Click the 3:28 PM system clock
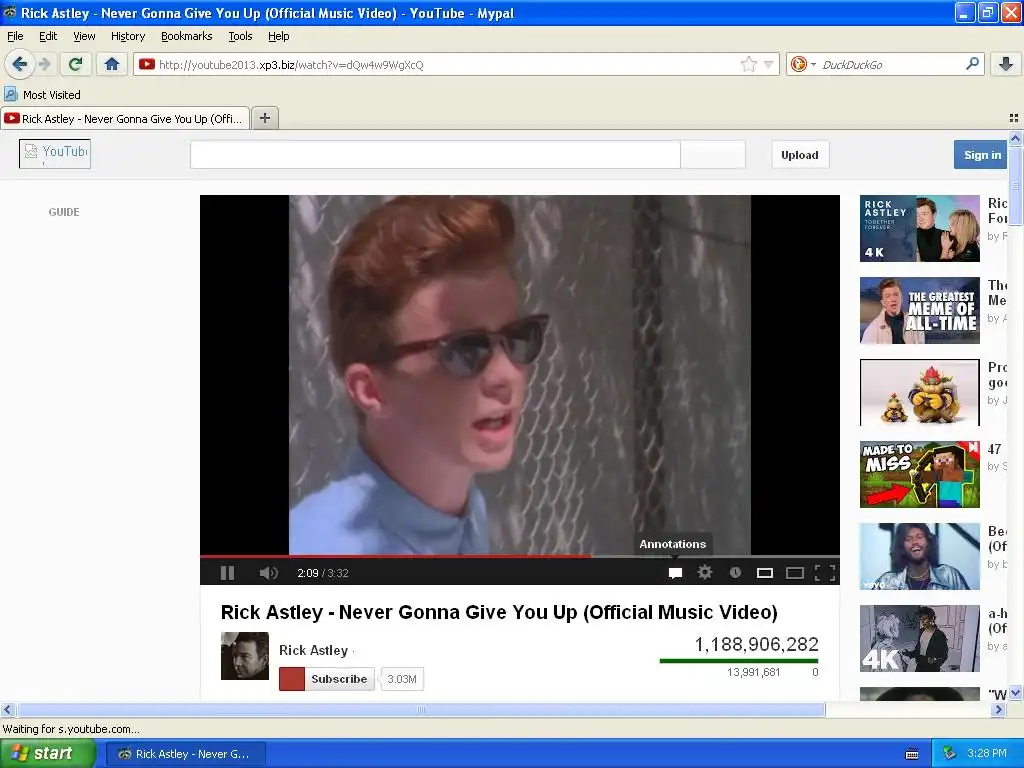 point(987,753)
